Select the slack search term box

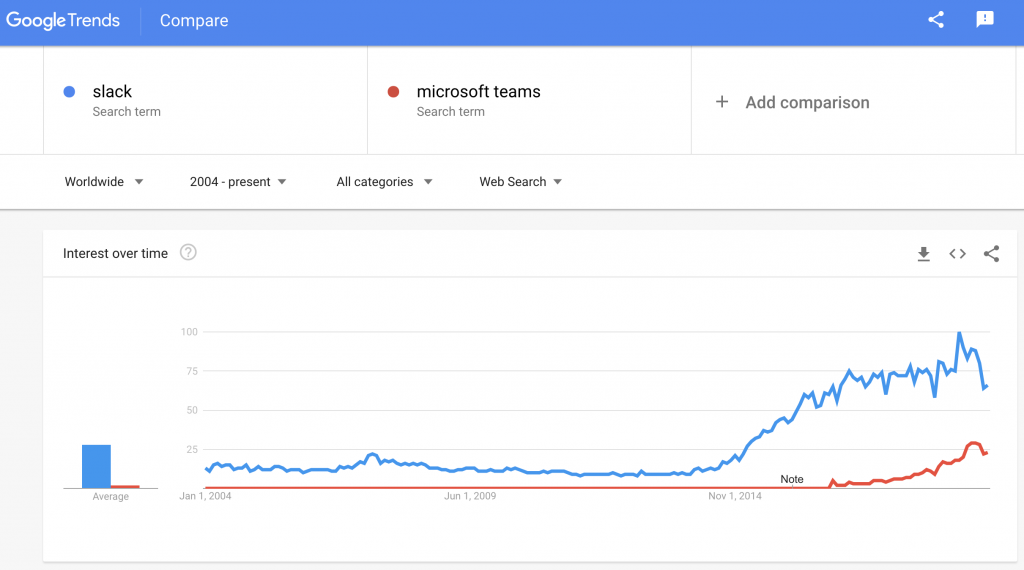pyautogui.click(x=205, y=100)
